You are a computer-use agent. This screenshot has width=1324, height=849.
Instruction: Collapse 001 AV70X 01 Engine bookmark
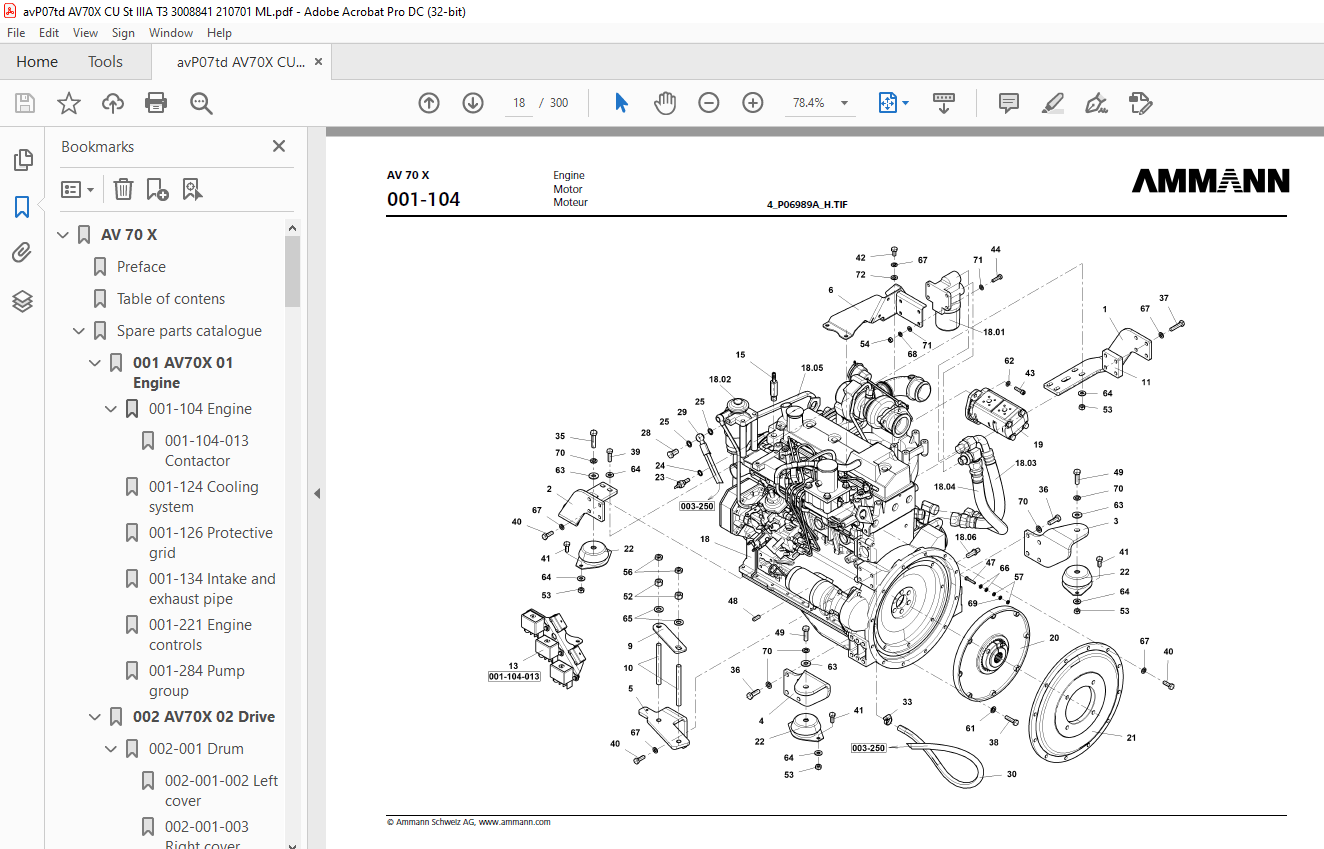tap(95, 363)
